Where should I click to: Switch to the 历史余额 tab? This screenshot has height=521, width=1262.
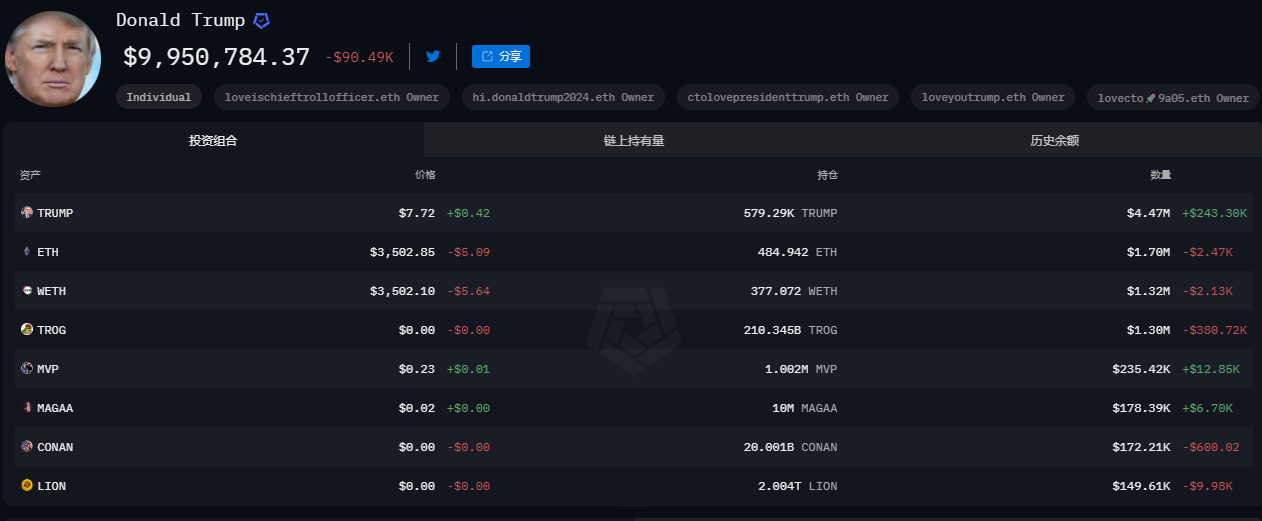click(x=1054, y=140)
